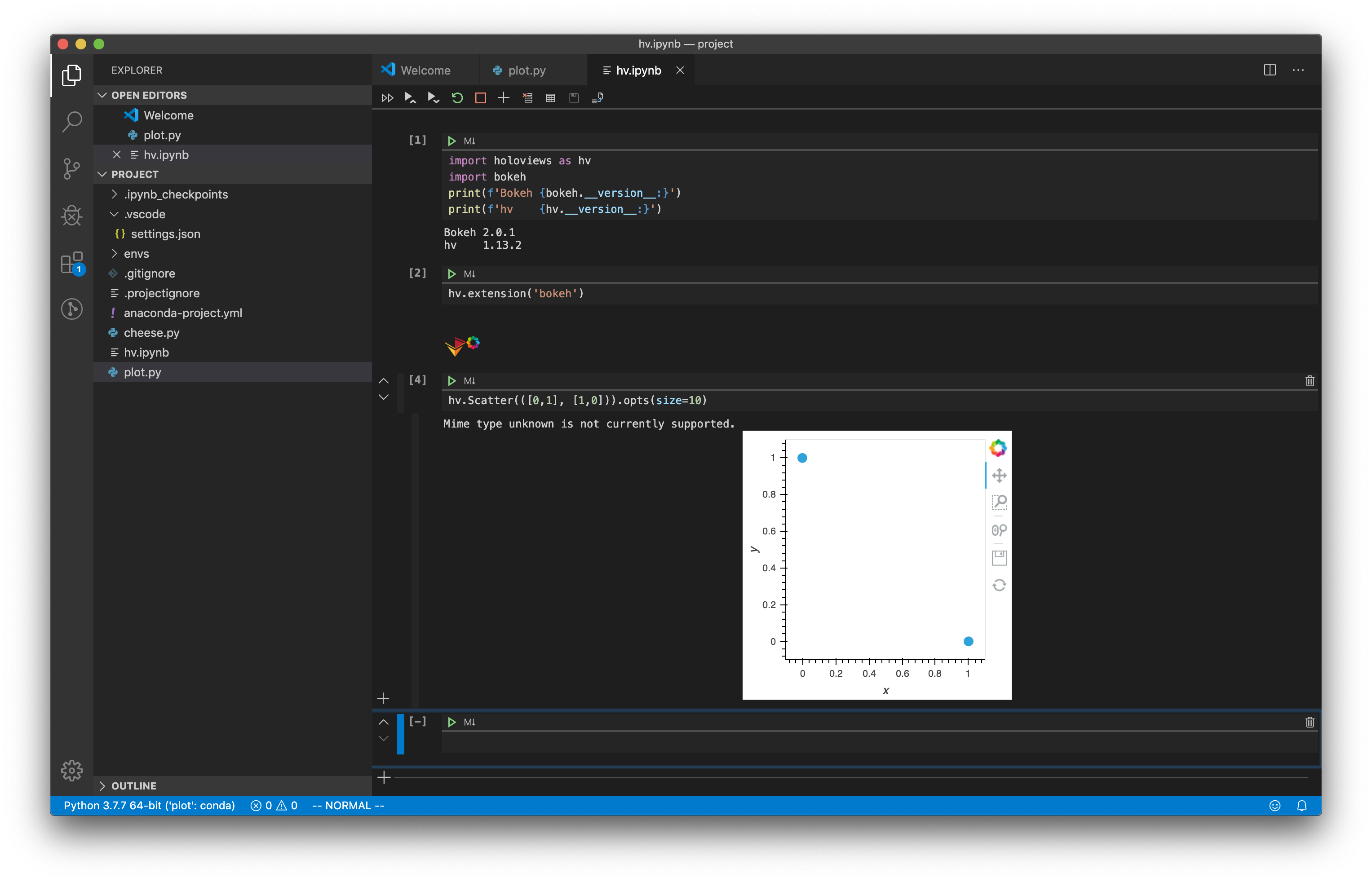This screenshot has width=1372, height=882.
Task: Expand the OUTLINE section
Action: 133,786
